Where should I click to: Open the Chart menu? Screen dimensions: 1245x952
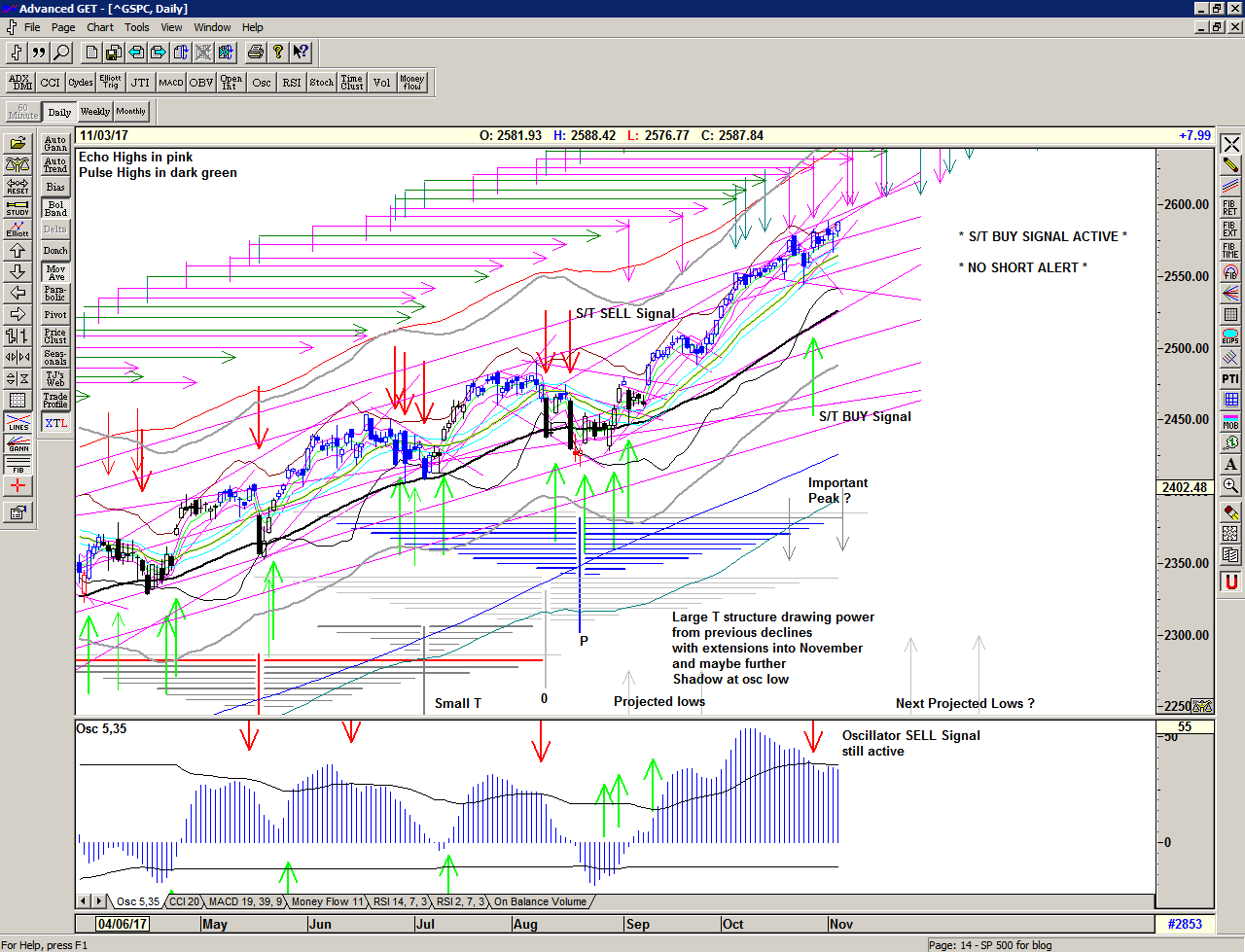[99, 27]
